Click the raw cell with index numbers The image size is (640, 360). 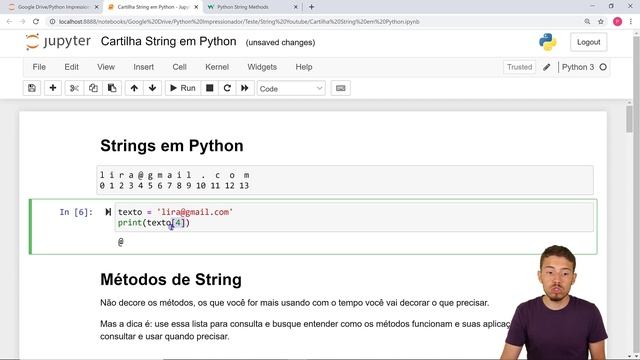click(x=345, y=180)
